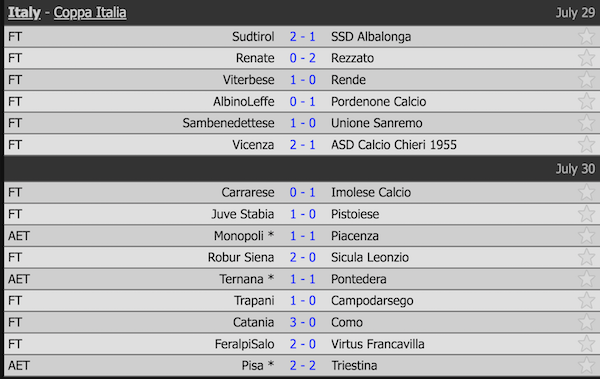Open the Pisa 2 - 2 Triestina score
This screenshot has width=600, height=379.
click(x=302, y=365)
